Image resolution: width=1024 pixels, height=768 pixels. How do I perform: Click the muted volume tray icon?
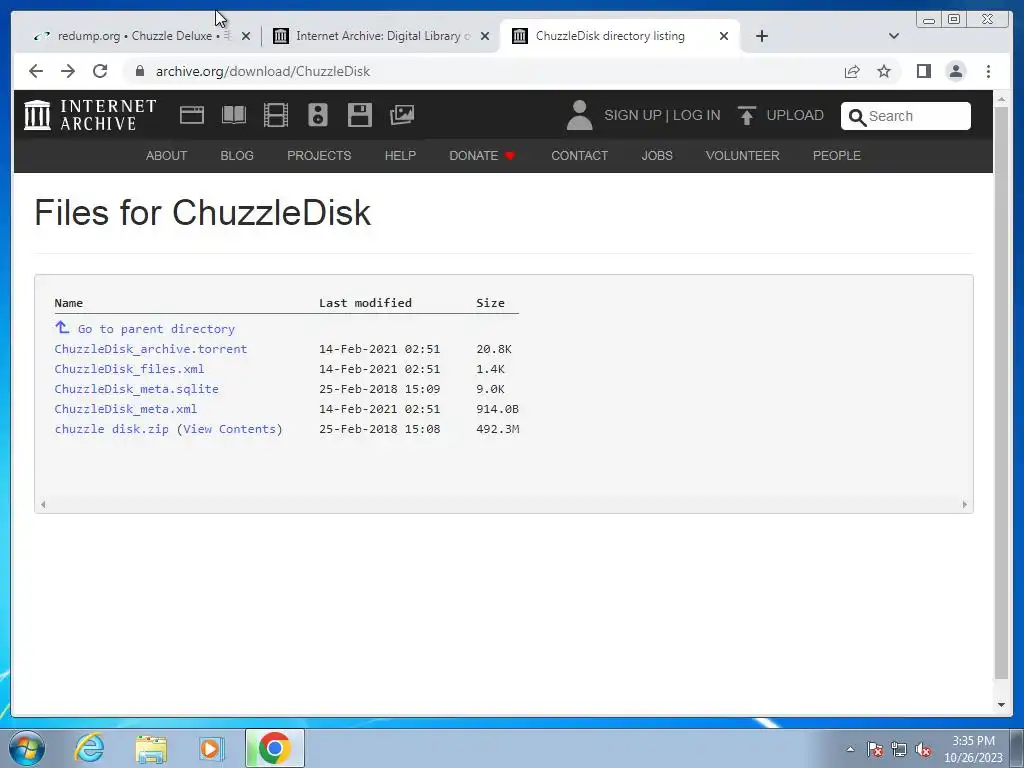923,749
